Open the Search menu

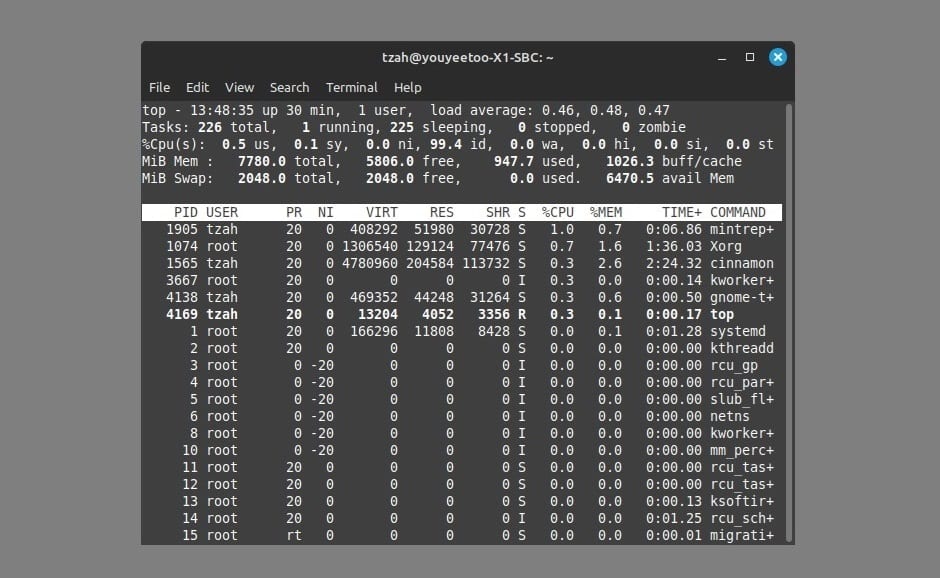[289, 87]
